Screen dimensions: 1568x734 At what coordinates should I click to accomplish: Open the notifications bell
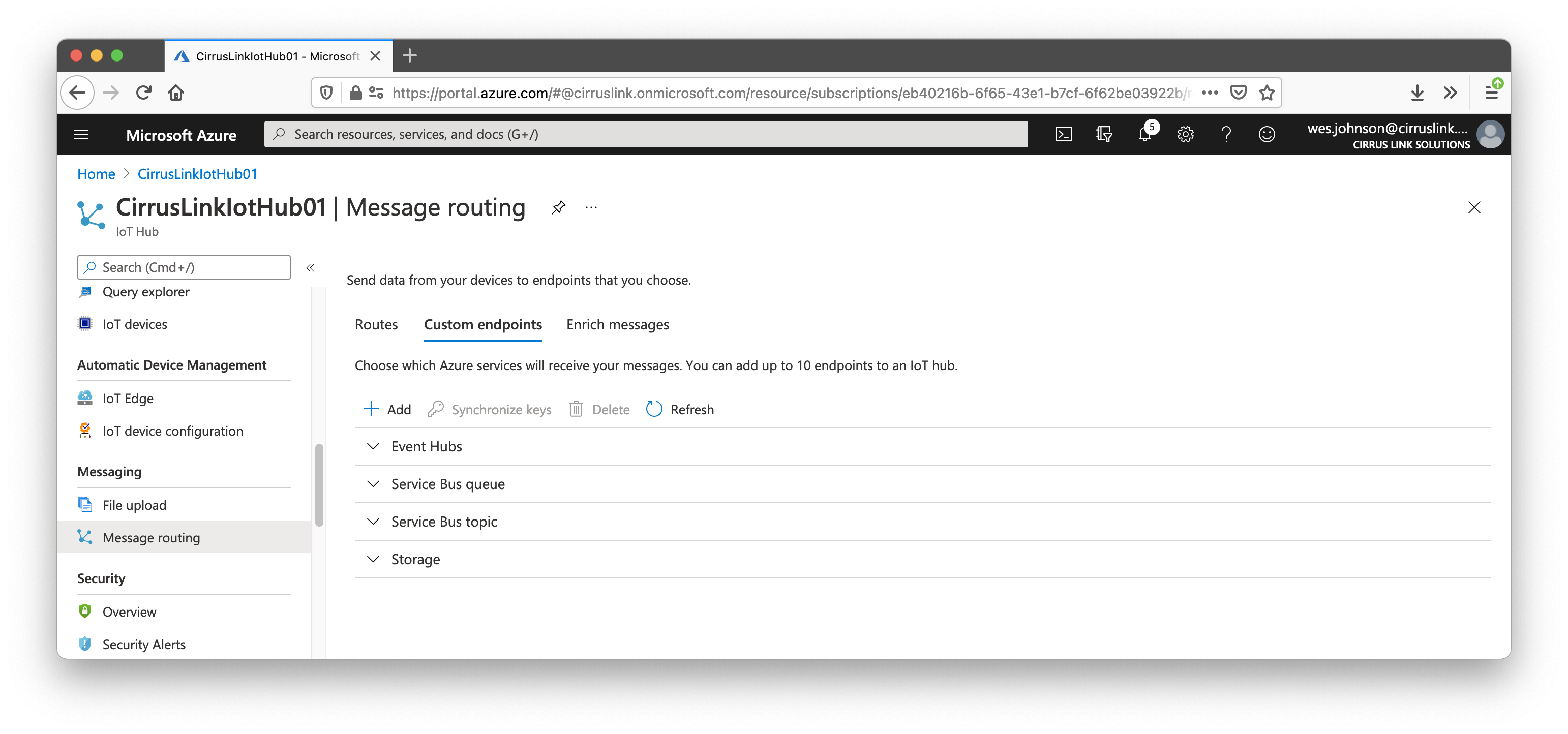1144,135
